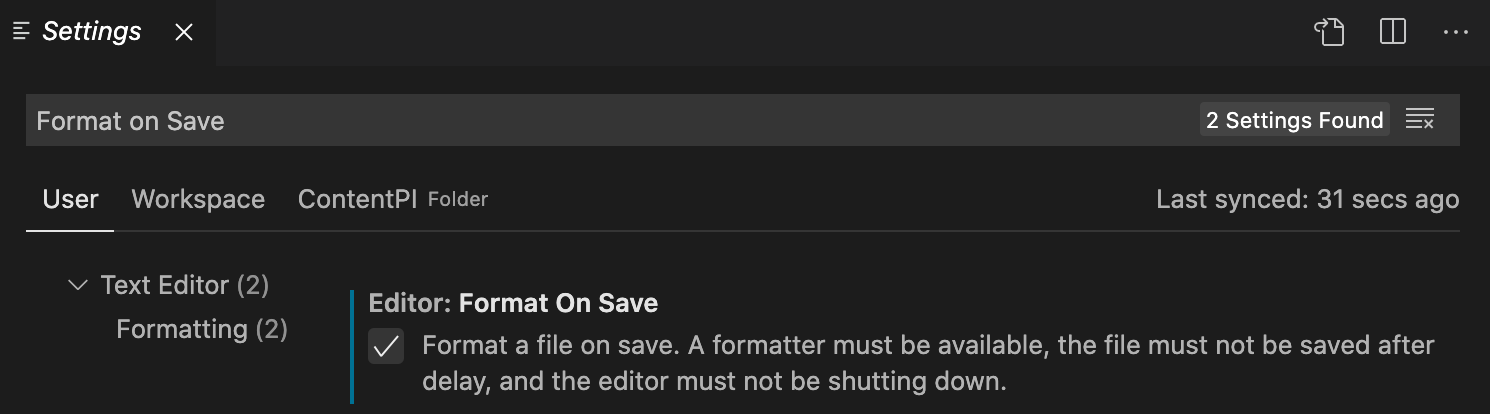Disable the Format On Save checkbox
The height and width of the screenshot is (414, 1490).
coord(386,347)
